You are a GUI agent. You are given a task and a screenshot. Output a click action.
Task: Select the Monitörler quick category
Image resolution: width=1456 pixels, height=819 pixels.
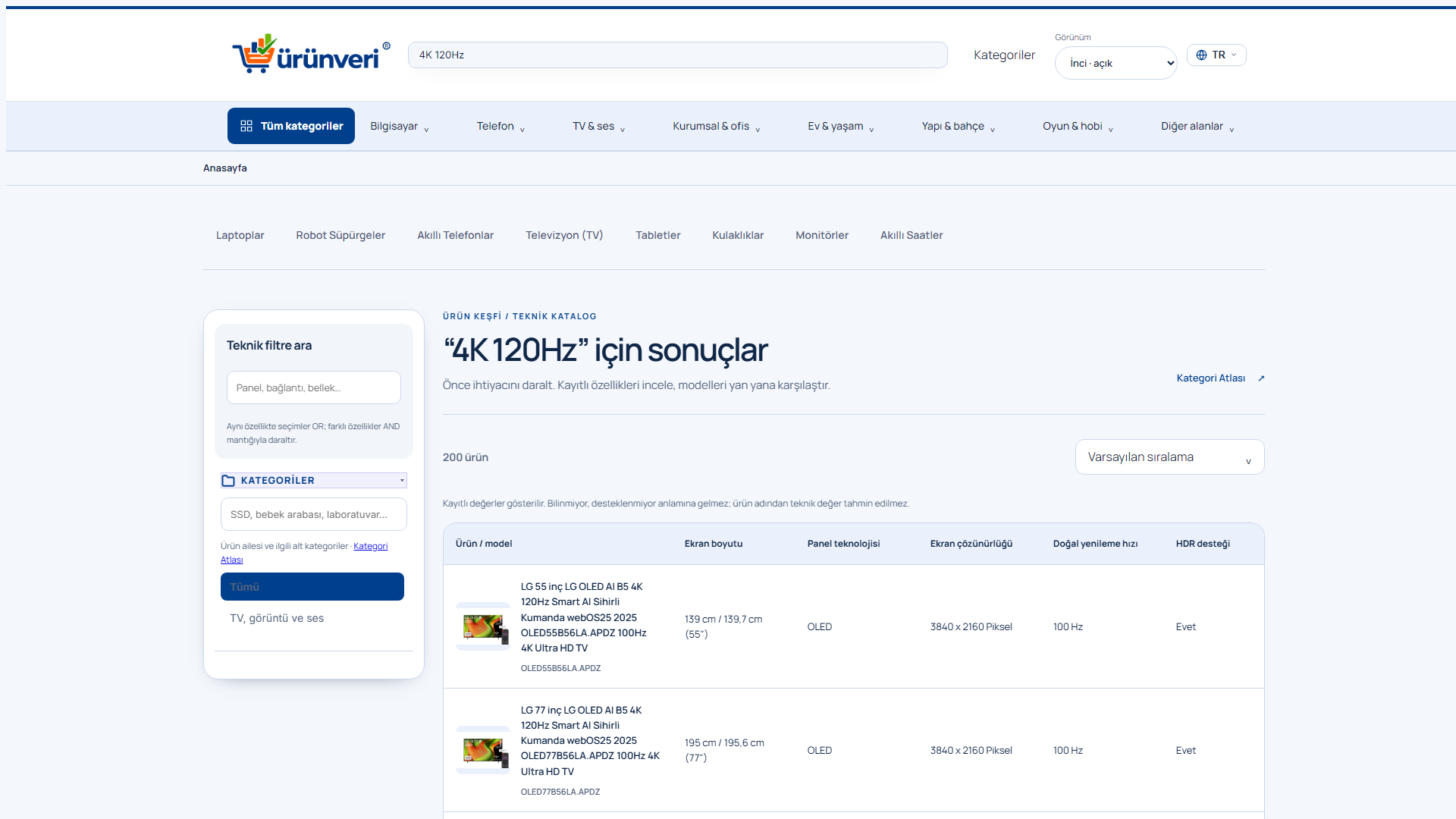822,235
